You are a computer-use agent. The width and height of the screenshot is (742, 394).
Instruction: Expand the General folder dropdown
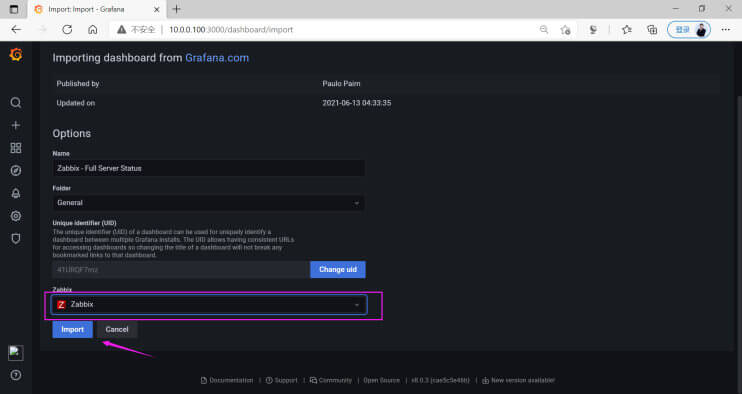tap(208, 203)
